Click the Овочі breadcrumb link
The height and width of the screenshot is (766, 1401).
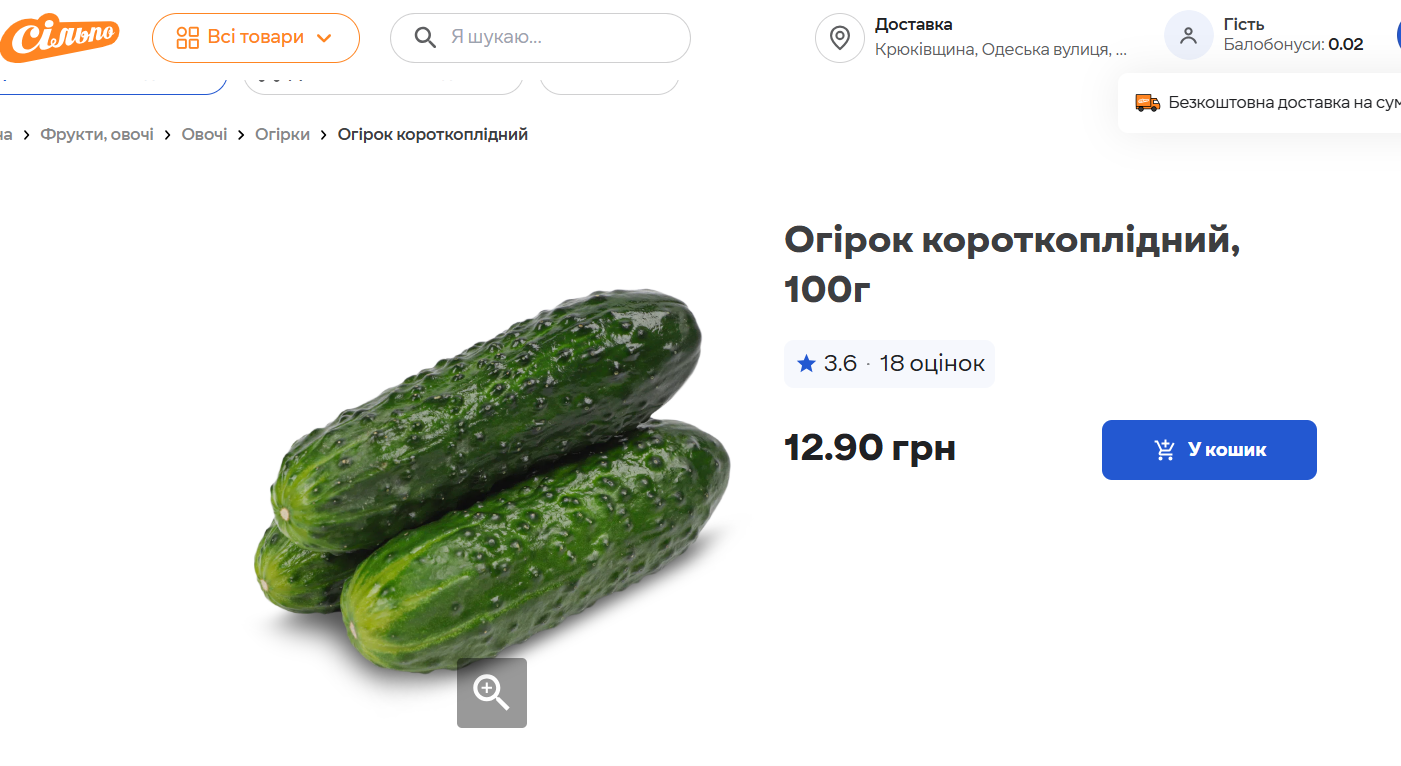[204, 133]
